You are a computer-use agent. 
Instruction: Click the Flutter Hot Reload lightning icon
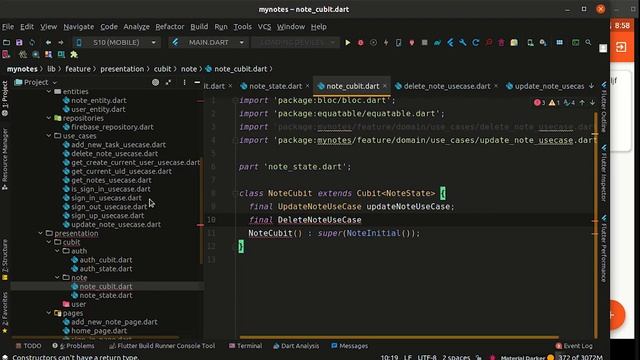click(386, 42)
